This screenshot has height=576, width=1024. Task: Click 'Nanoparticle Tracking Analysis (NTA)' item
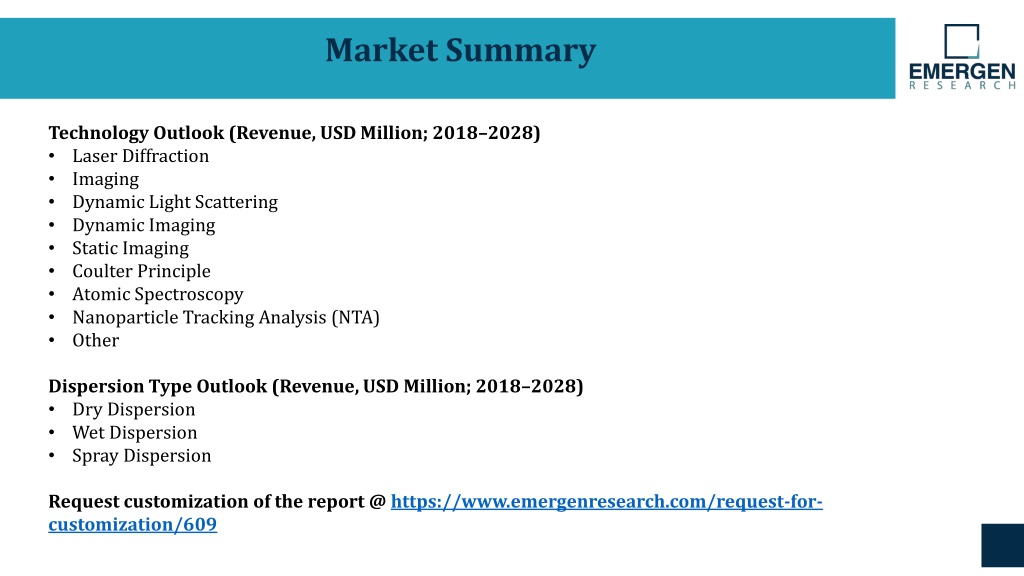tap(226, 317)
